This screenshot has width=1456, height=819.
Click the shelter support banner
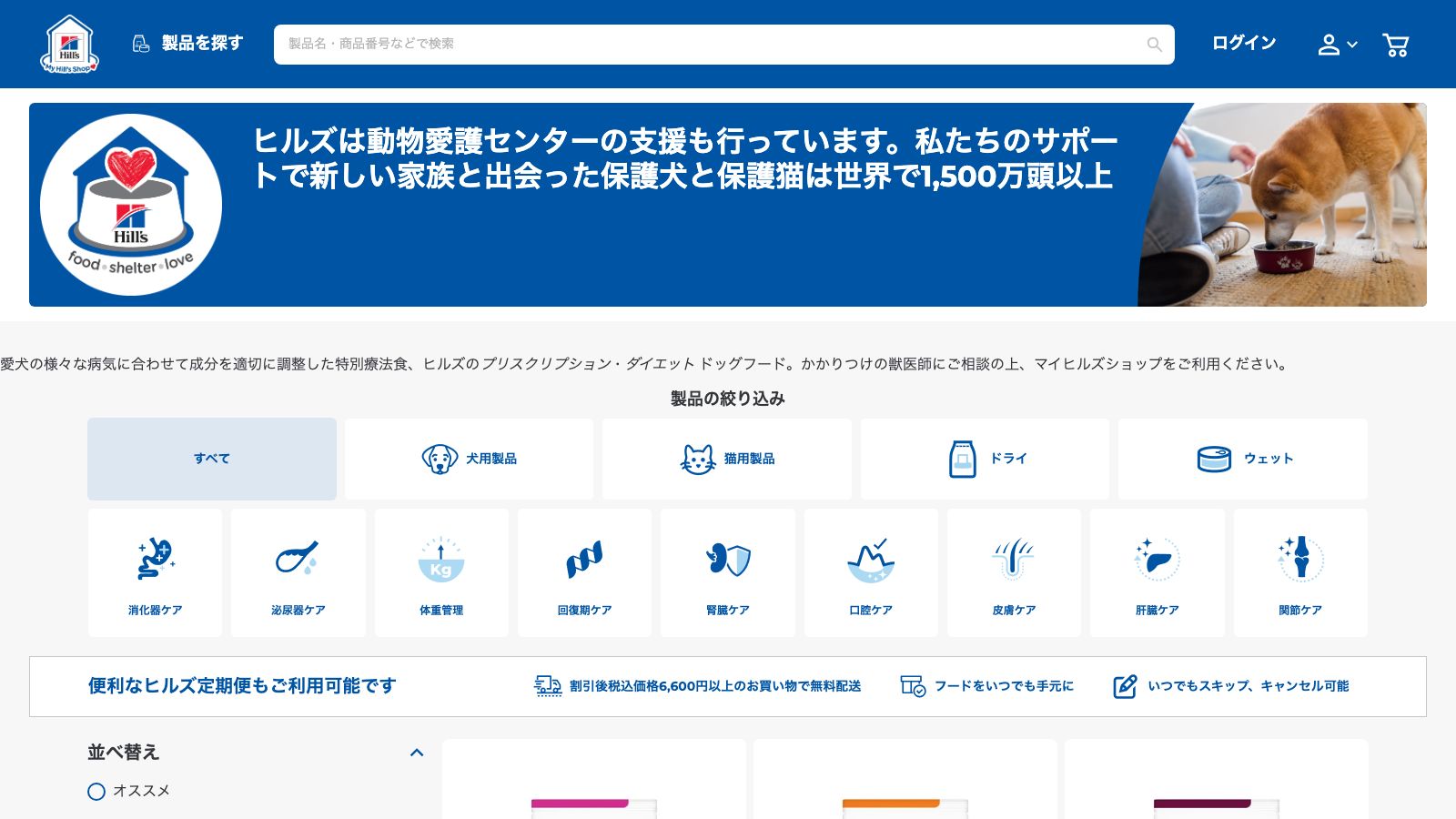pos(728,205)
